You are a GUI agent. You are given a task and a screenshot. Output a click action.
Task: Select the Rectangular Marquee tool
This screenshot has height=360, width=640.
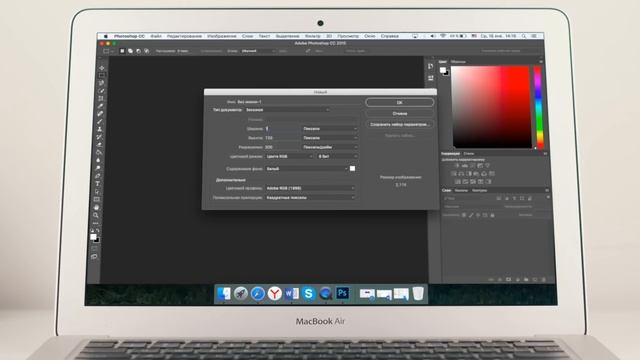(x=102, y=75)
